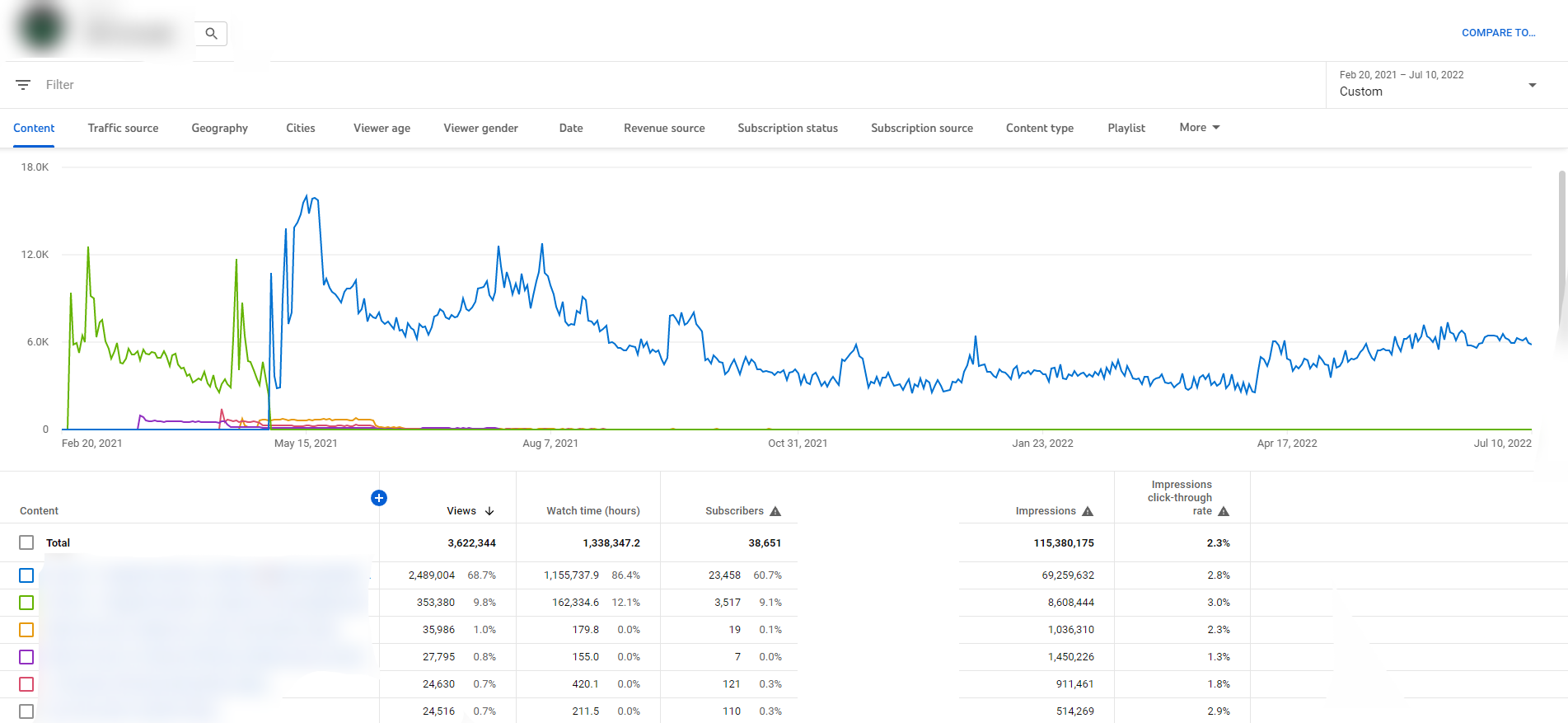The image size is (1568, 723).
Task: Select the Content tab
Action: coord(34,128)
